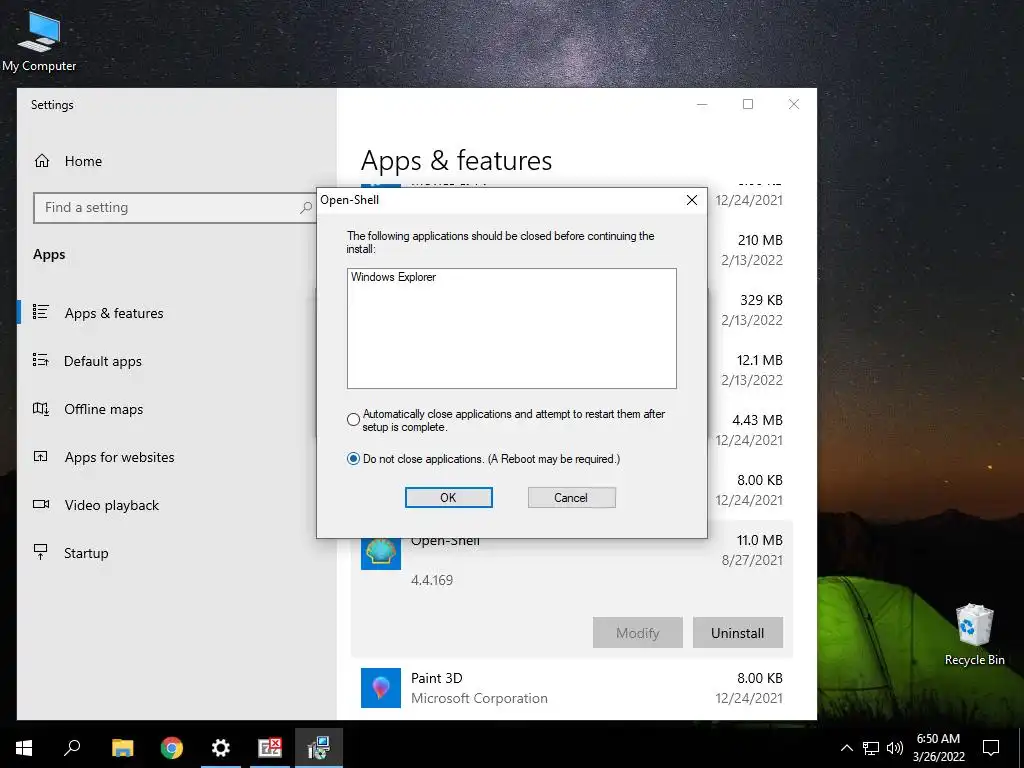Screen dimensions: 1024x768
Task: Open taskbar Search magnifier
Action: click(x=72, y=748)
